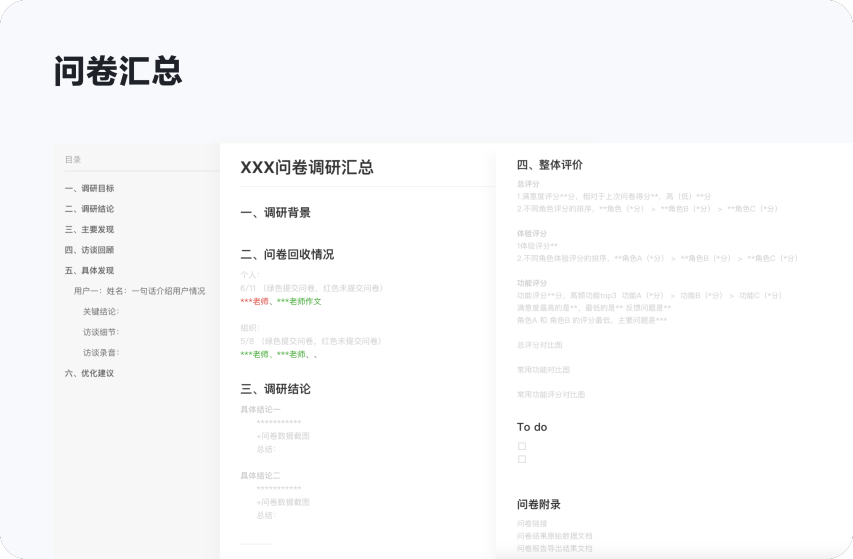This screenshot has height=559, width=853.
Task: Click the 问卷链接 line
Action: point(532,524)
